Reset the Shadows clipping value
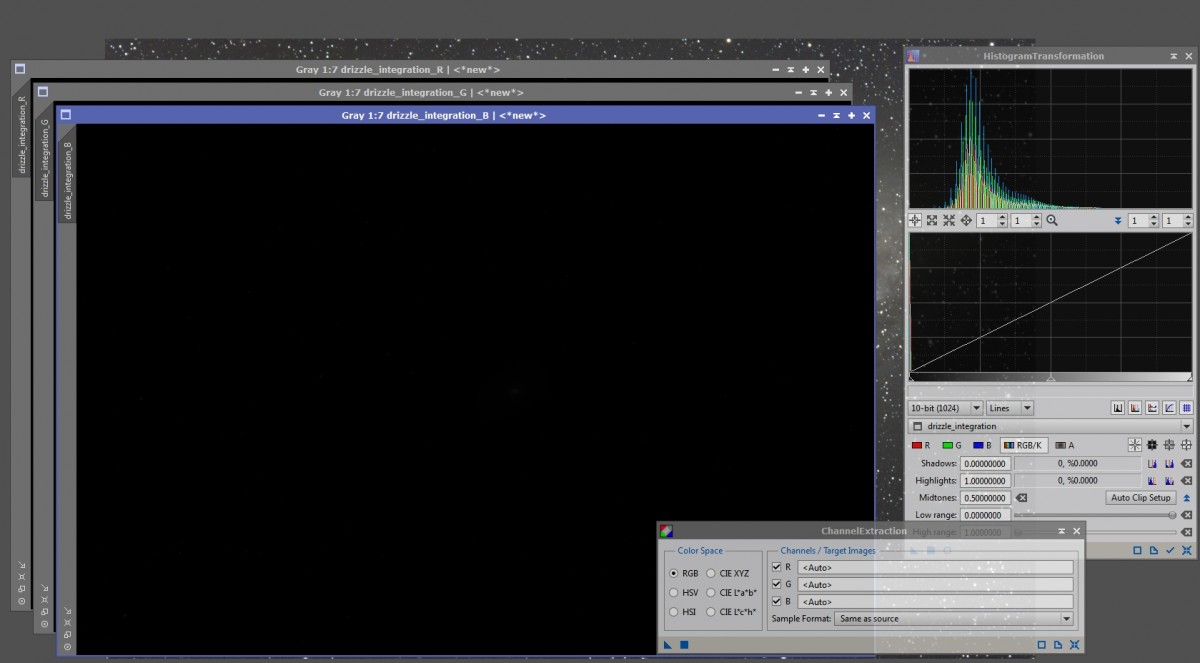 point(1187,464)
